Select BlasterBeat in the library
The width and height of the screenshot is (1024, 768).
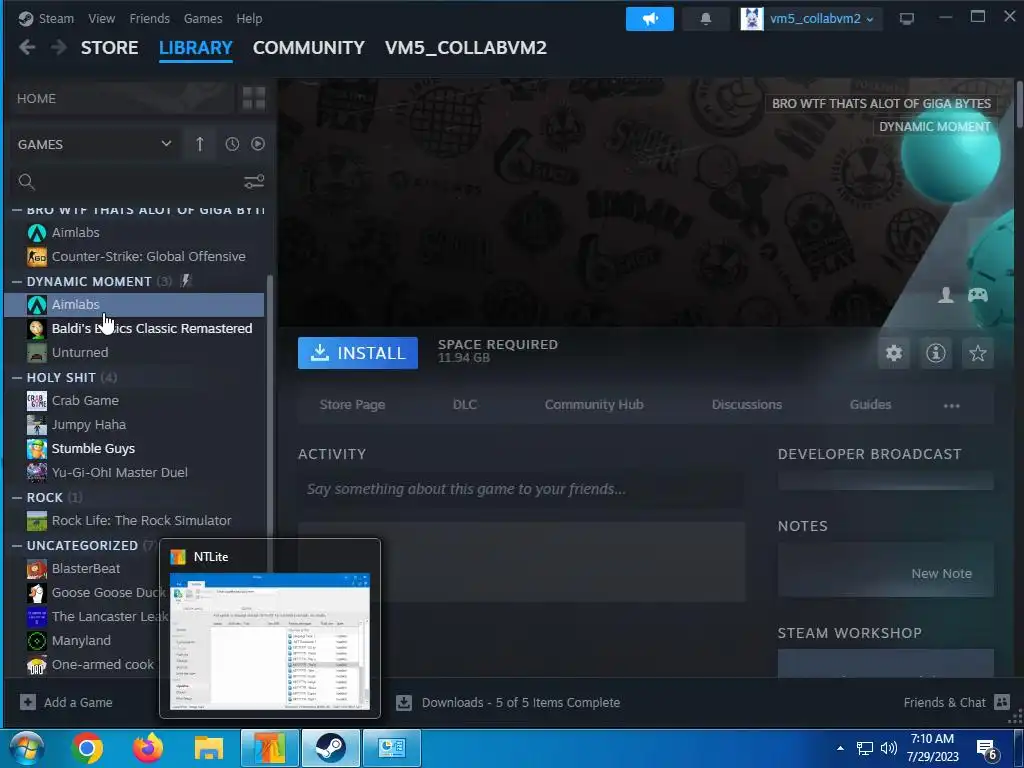(85, 569)
